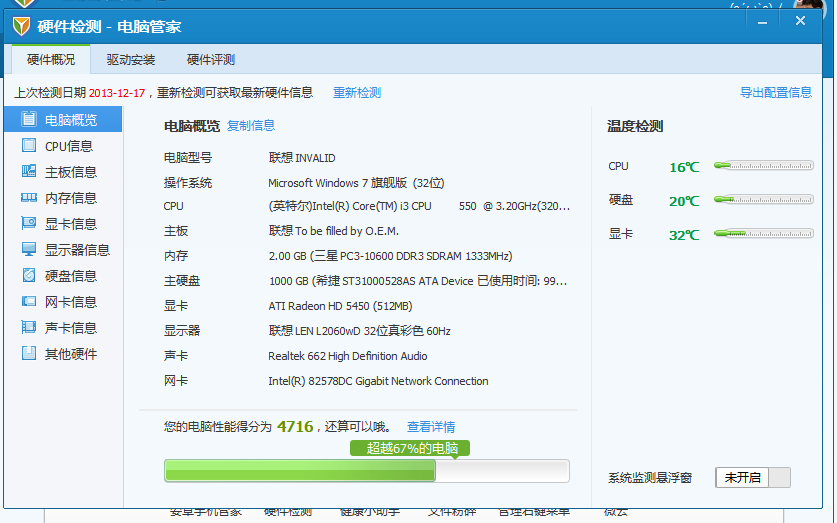Click the 重新检测 link
The image size is (837, 523).
coord(357,92)
